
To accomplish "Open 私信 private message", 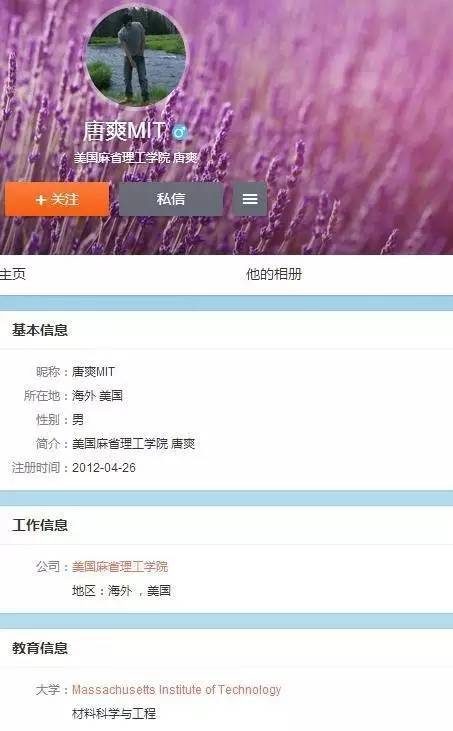I will click(x=171, y=199).
